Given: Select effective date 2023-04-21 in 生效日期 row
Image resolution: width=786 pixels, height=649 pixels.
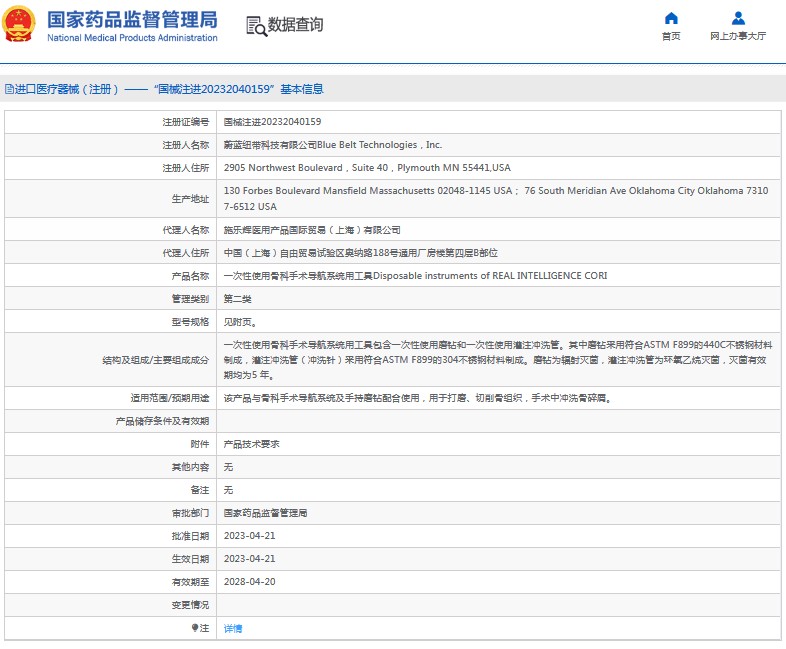Looking at the screenshot, I should pos(250,559).
